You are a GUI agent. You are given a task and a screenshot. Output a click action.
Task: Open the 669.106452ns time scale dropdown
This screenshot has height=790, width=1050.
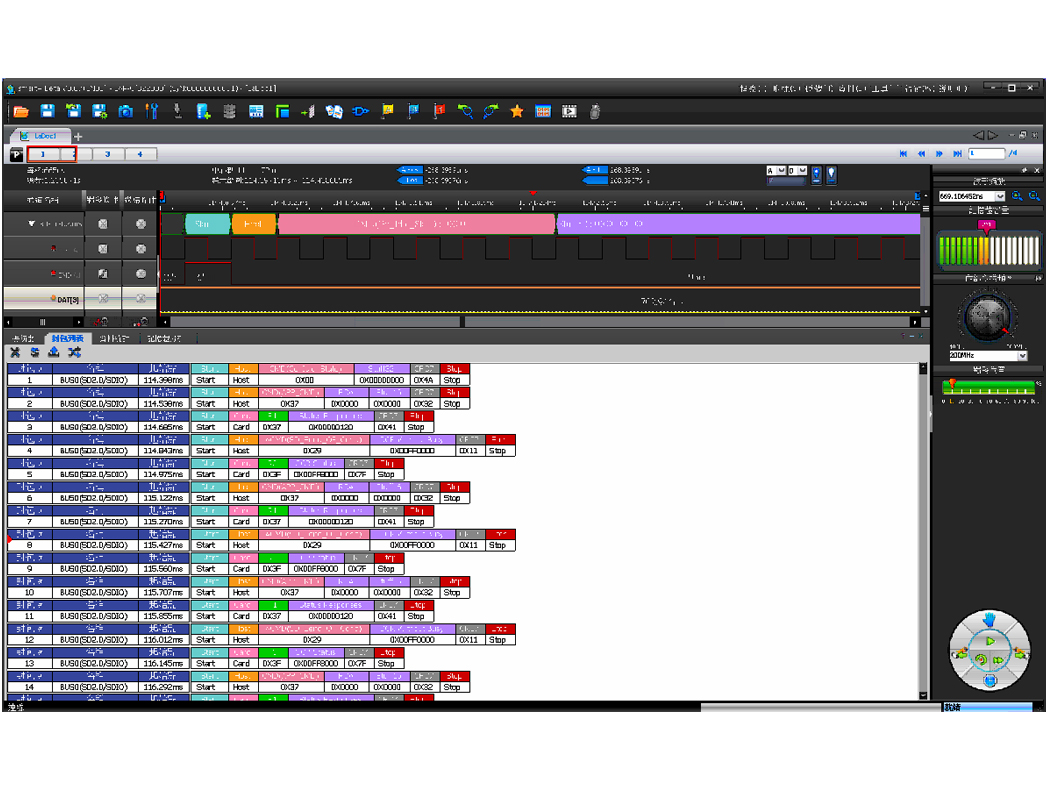[1000, 197]
